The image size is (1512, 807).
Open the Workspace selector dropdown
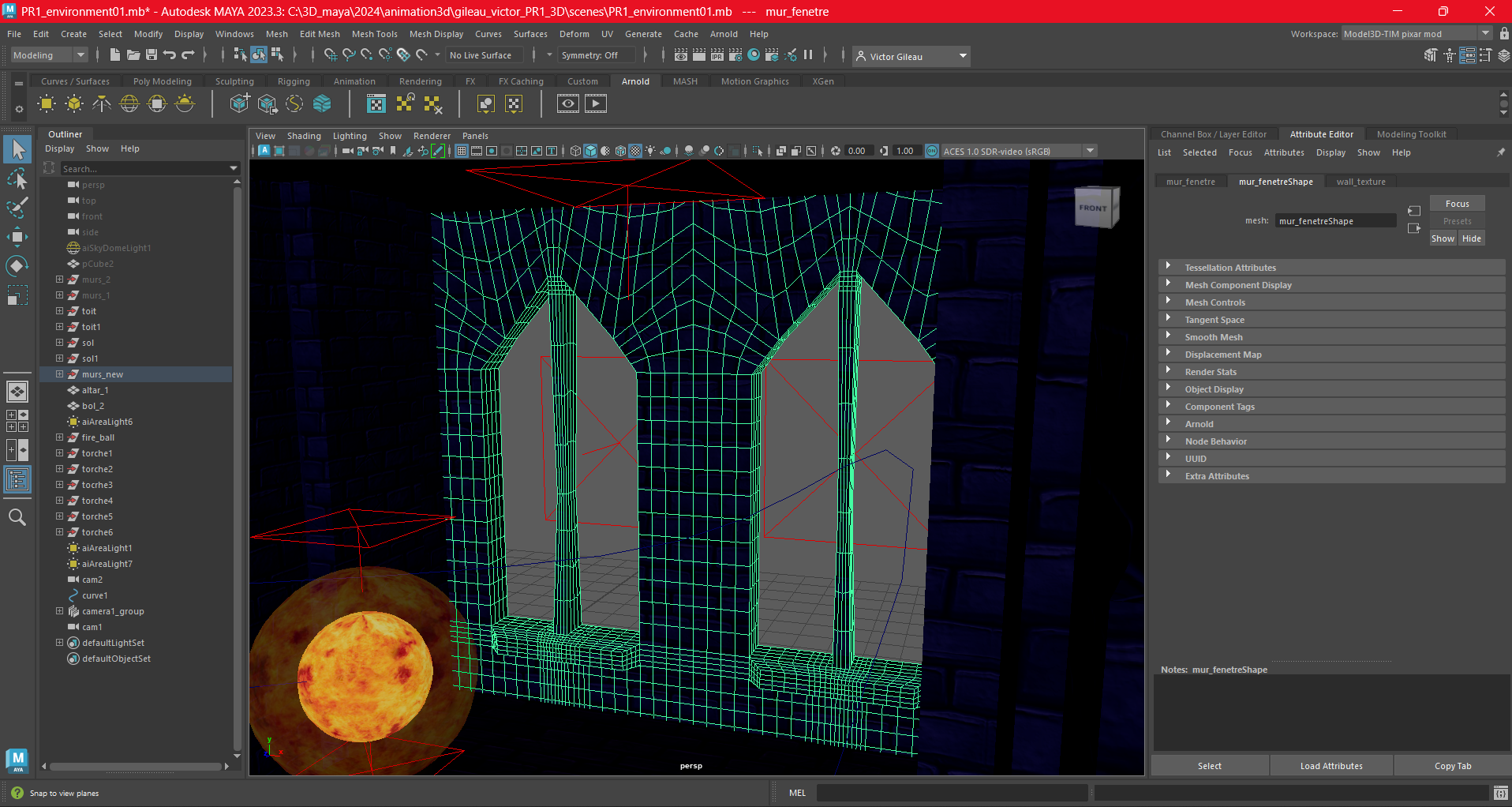[x=1417, y=34]
